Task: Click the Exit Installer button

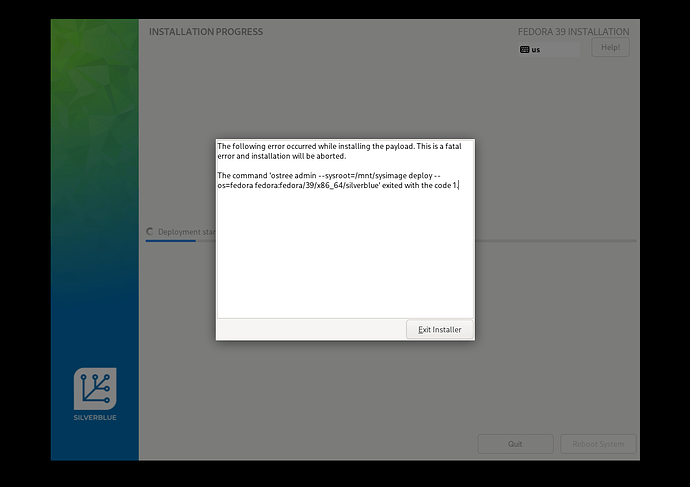Action: 439,330
